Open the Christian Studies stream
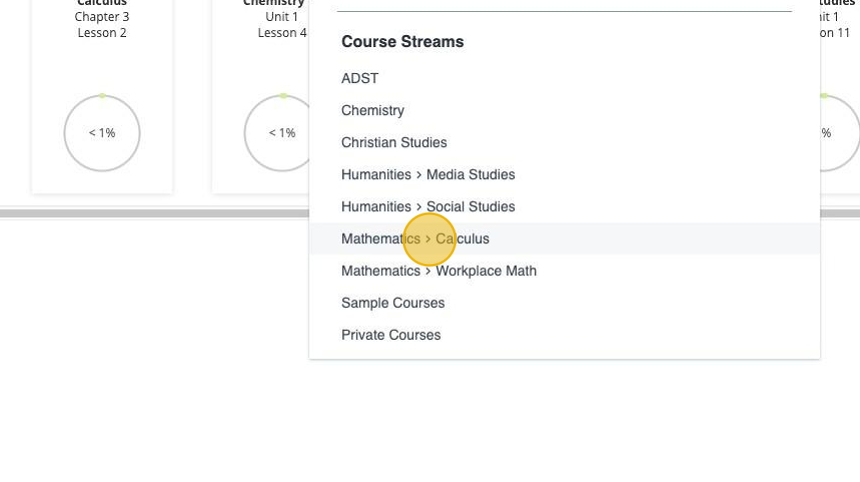The height and width of the screenshot is (482, 860). click(394, 142)
